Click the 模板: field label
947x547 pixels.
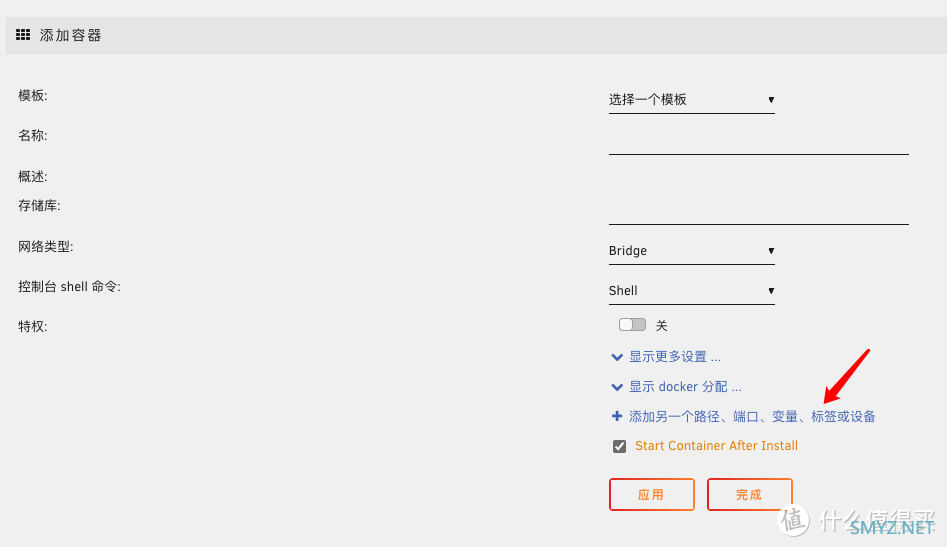pos(33,95)
